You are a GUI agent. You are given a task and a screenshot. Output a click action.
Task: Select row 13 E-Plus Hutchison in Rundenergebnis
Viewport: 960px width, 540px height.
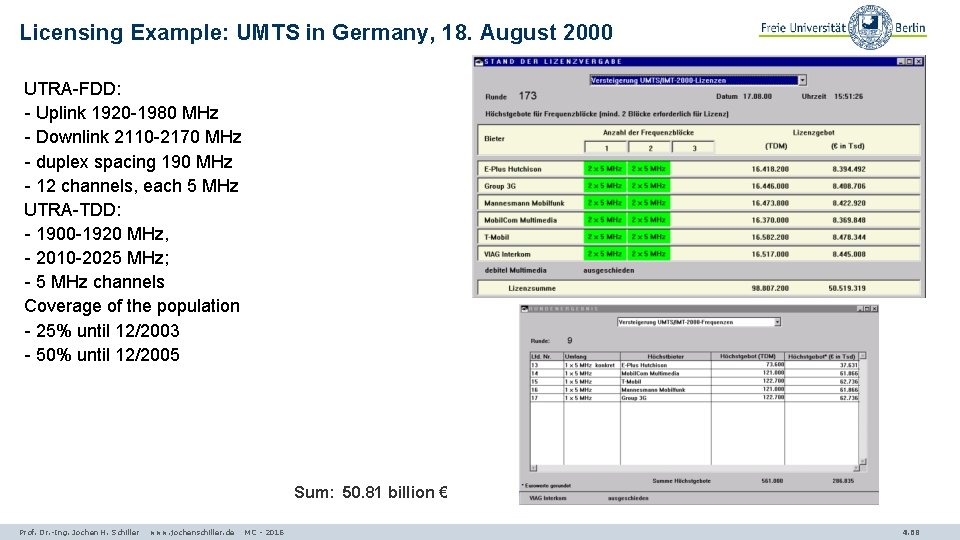click(x=694, y=365)
